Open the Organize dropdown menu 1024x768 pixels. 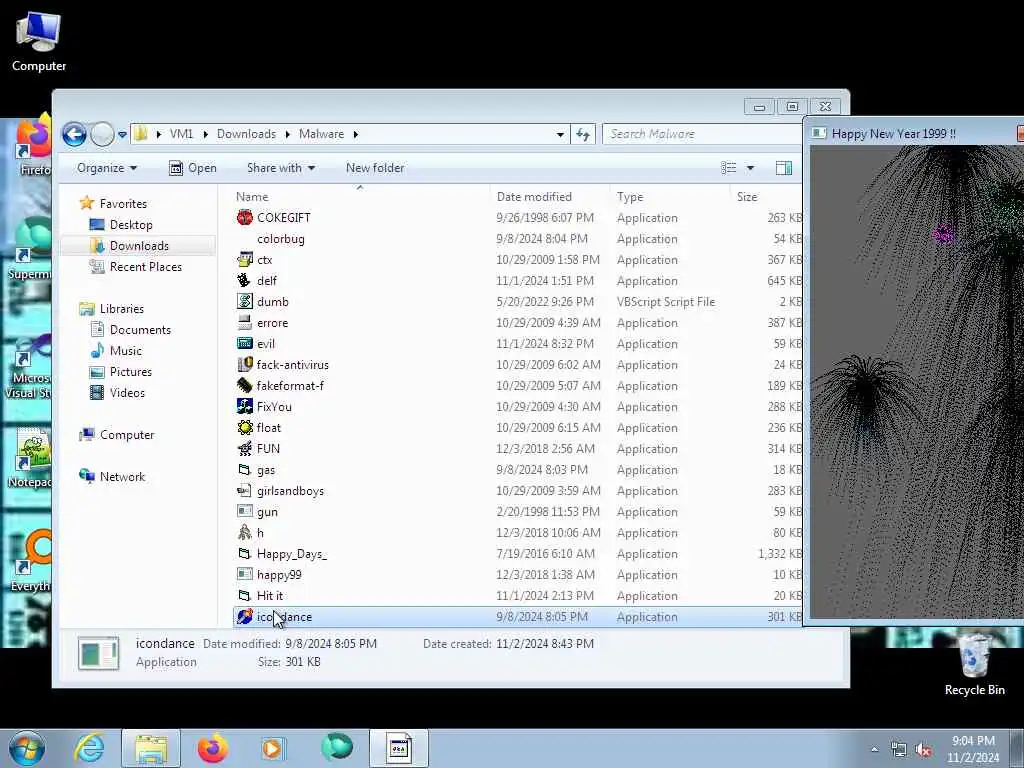point(106,168)
